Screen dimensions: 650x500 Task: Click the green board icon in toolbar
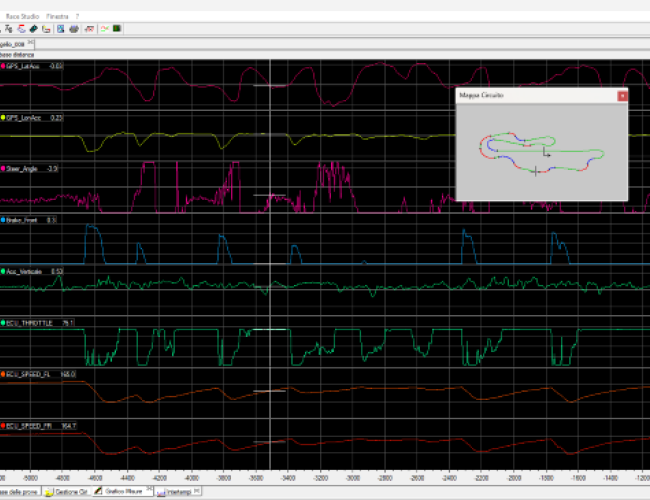[x=116, y=29]
